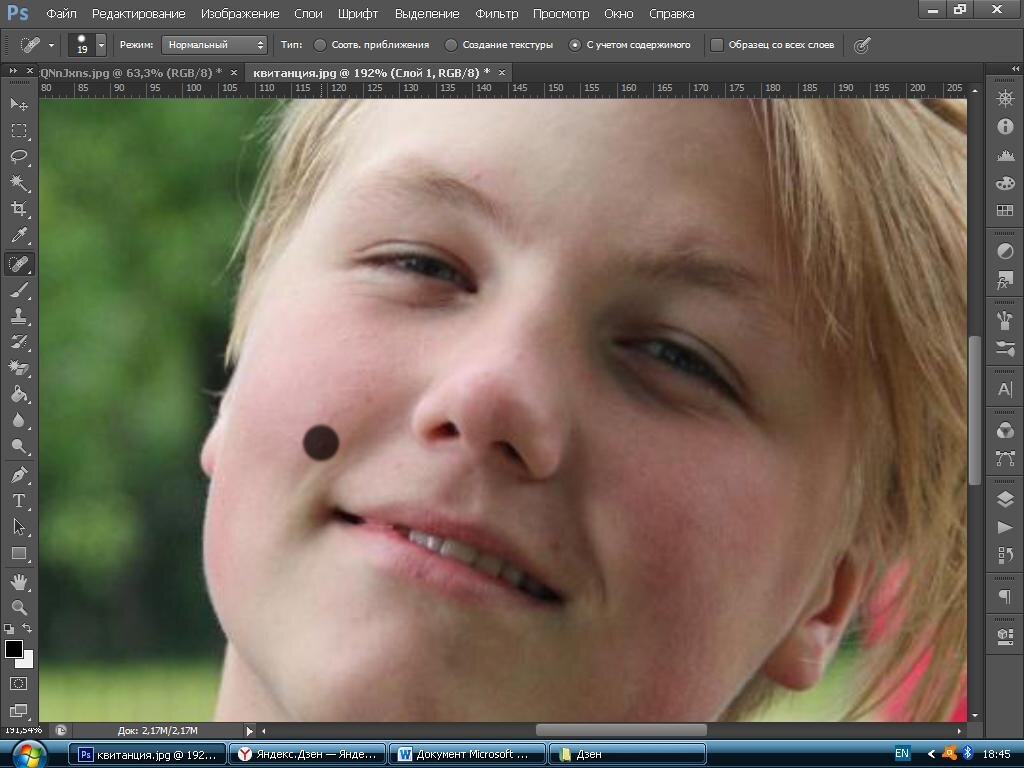Open brush size 19 picker arrow

click(101, 45)
